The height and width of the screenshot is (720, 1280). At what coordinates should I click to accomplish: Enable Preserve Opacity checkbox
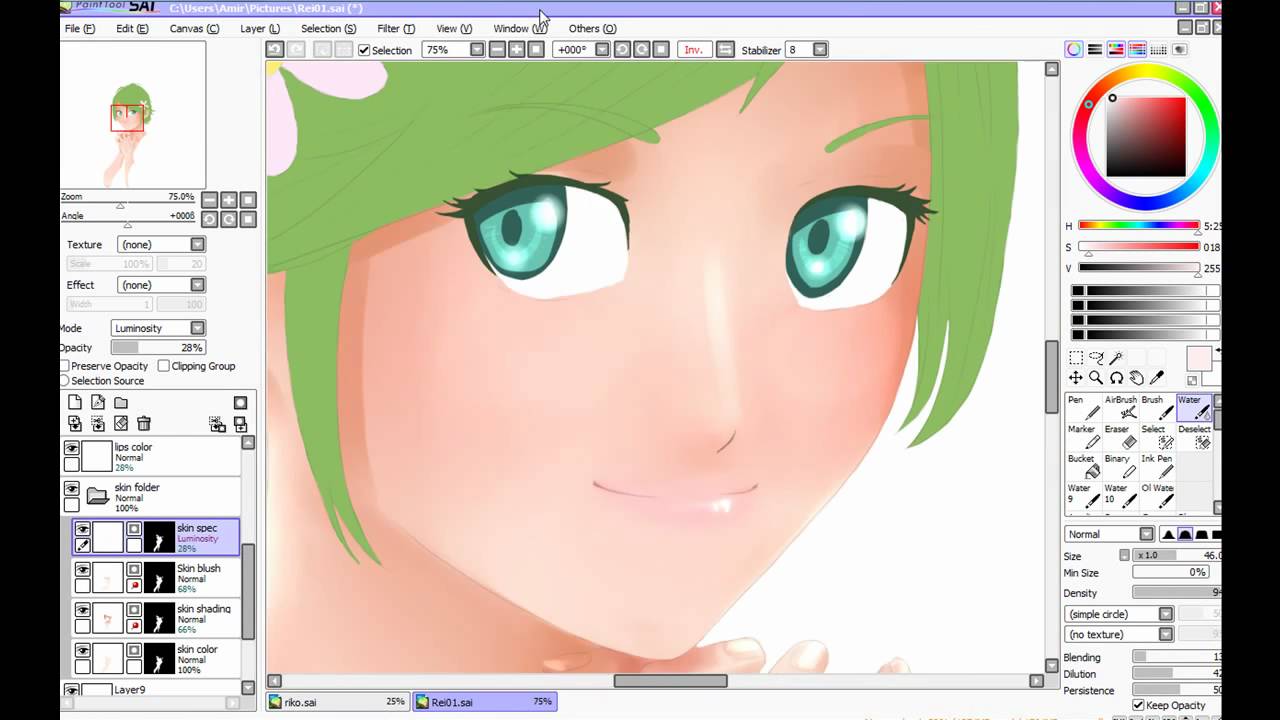click(65, 366)
